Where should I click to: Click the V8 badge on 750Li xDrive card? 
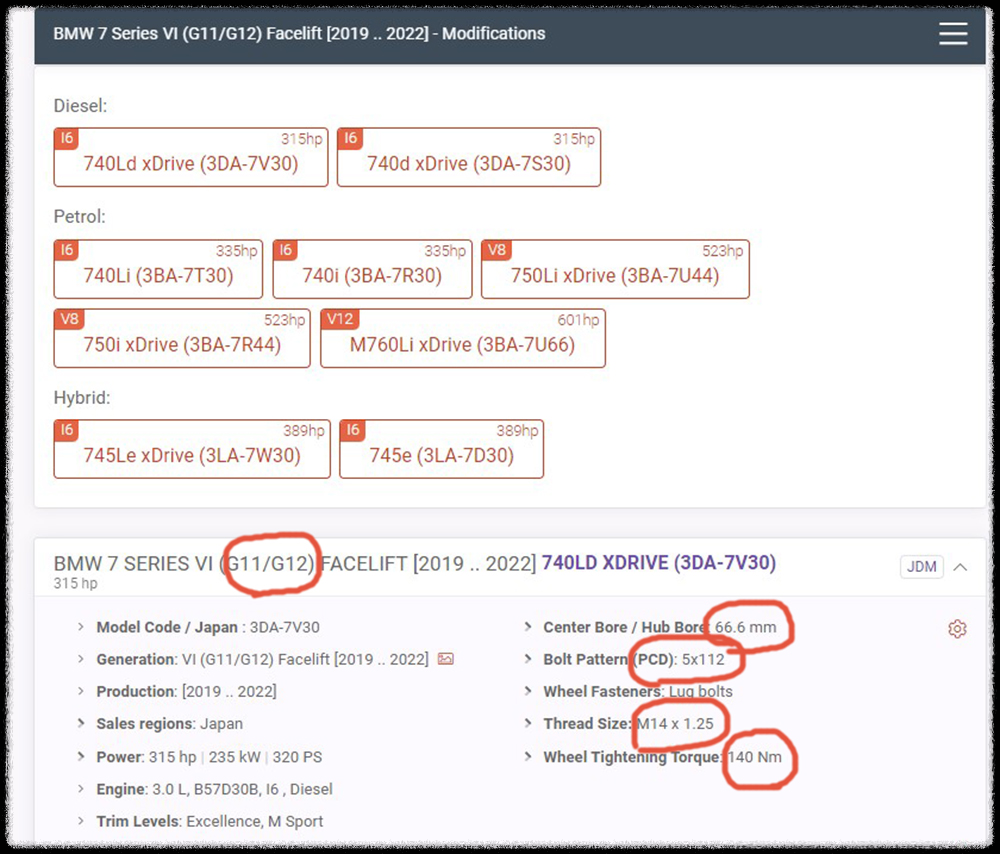pyautogui.click(x=497, y=249)
